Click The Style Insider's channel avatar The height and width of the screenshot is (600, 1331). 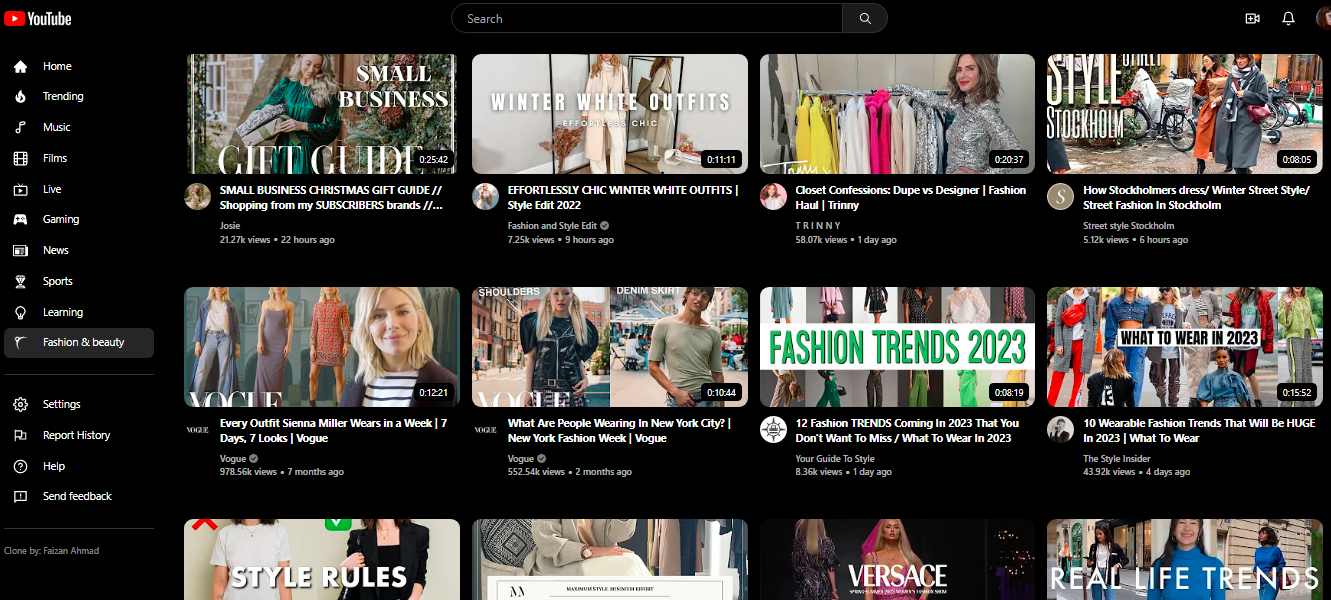(1061, 429)
